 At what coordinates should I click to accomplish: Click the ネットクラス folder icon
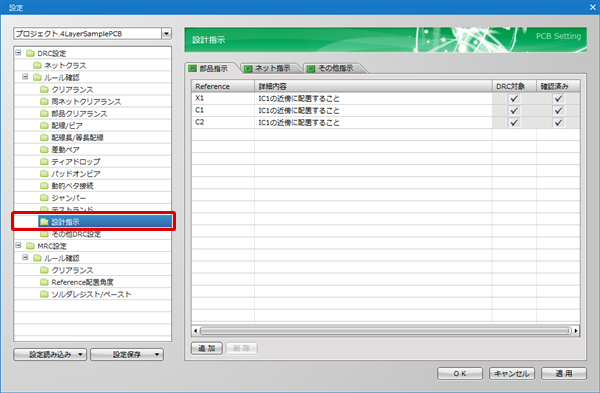click(x=37, y=65)
